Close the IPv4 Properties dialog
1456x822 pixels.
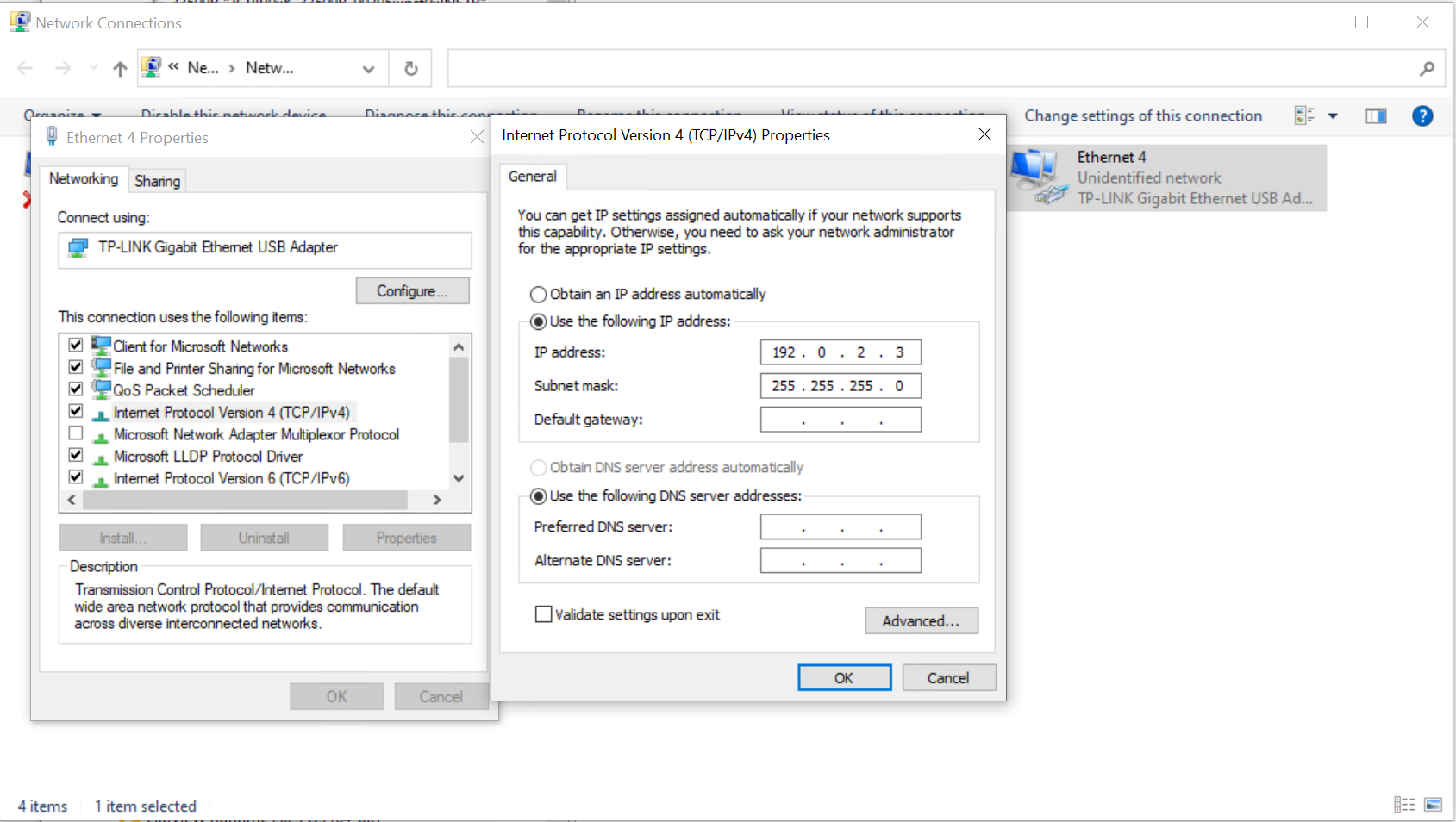click(x=984, y=134)
